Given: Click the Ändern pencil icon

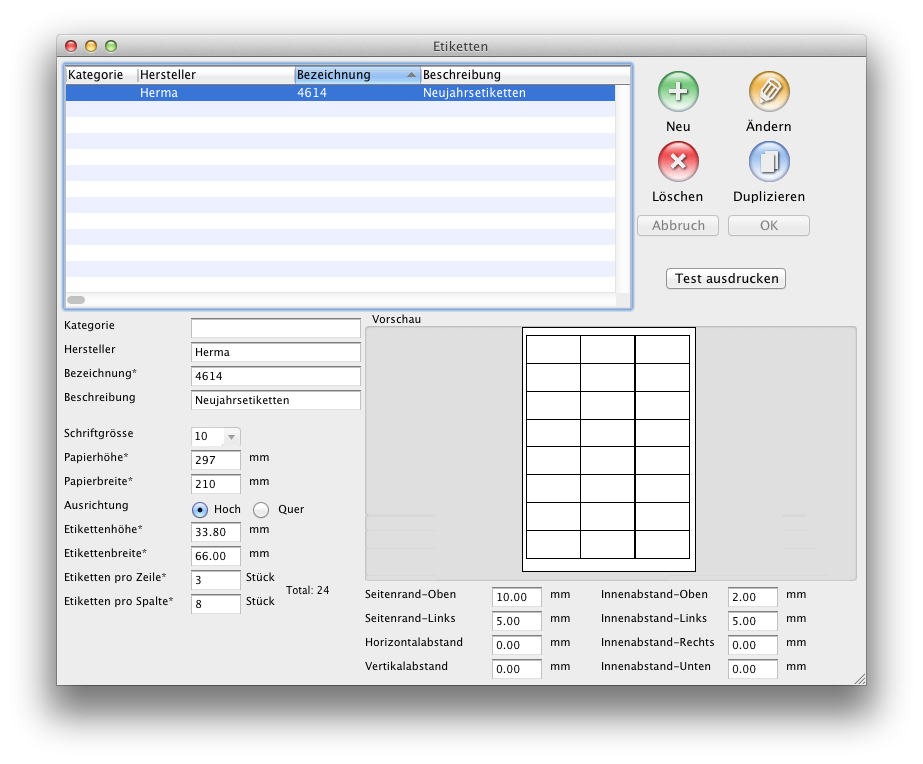Looking at the screenshot, I should (769, 92).
